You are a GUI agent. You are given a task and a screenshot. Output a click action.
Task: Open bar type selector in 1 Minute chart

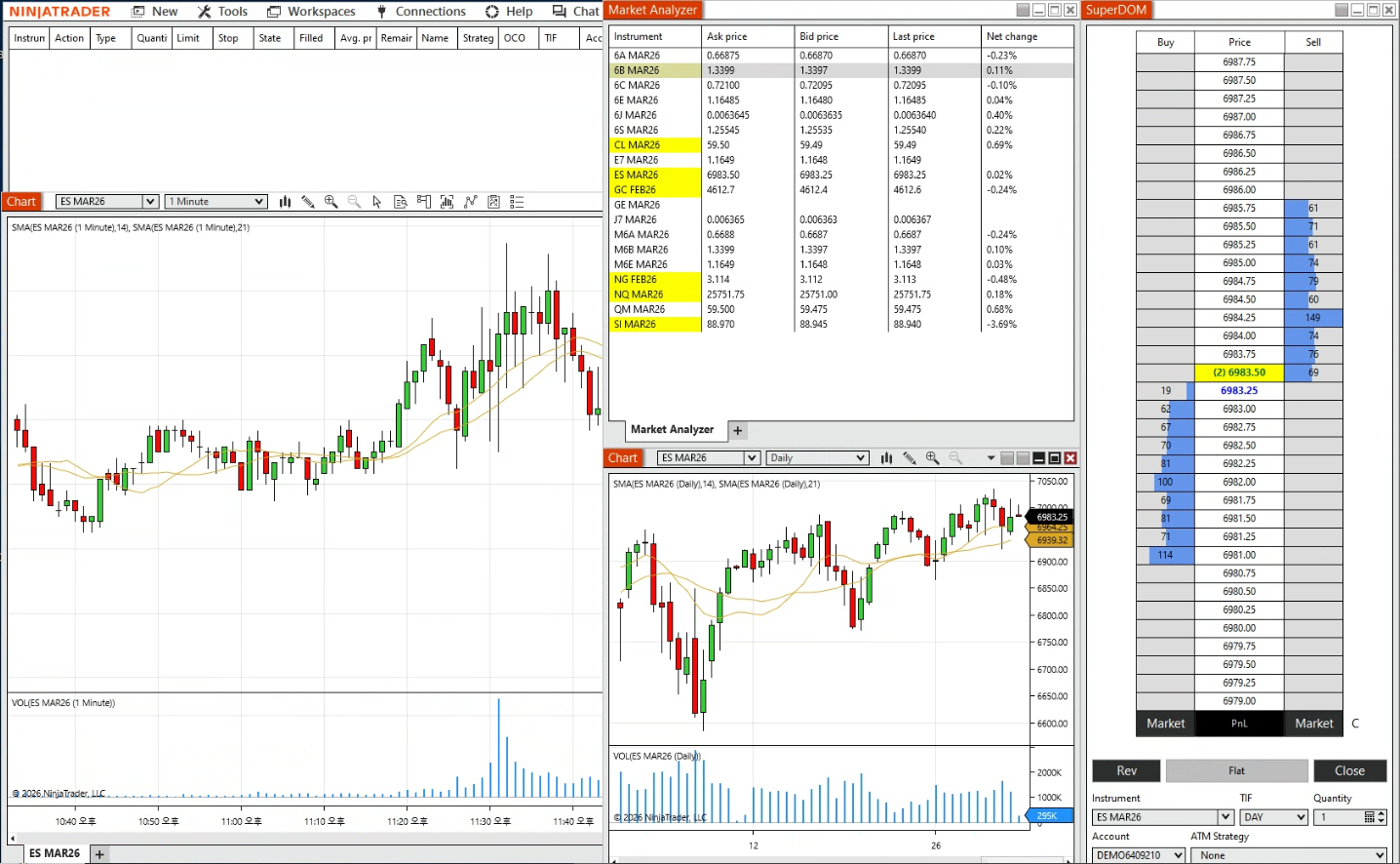[285, 202]
